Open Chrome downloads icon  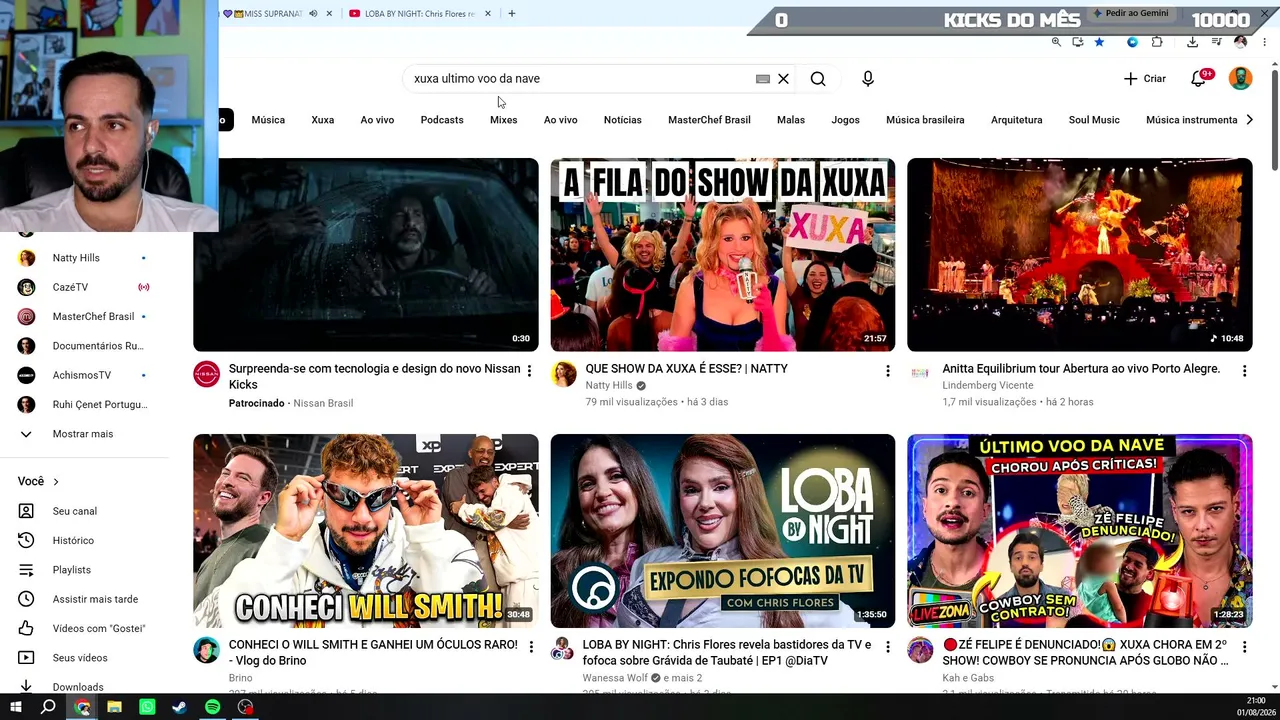(x=1193, y=42)
